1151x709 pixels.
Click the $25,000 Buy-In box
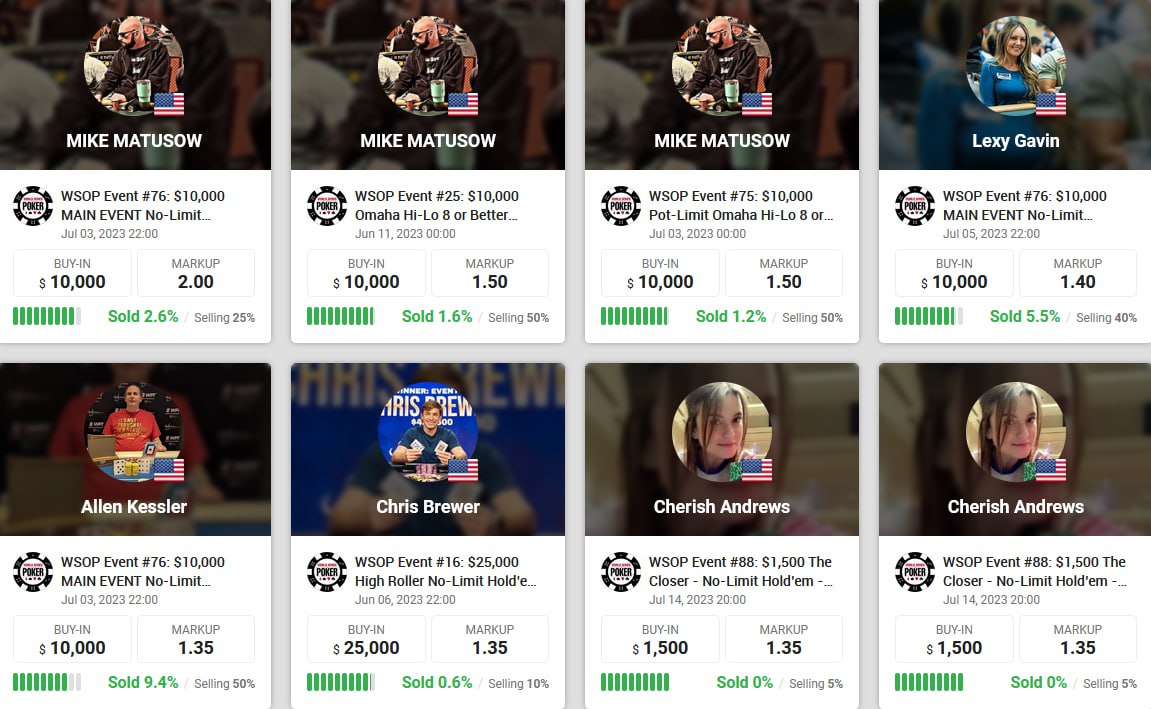pyautogui.click(x=366, y=639)
